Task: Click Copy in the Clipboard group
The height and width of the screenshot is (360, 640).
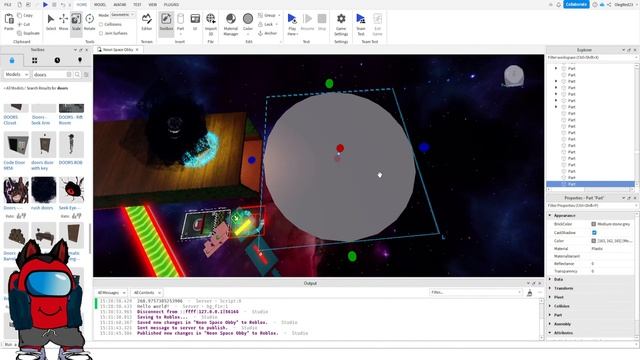Action: point(25,16)
